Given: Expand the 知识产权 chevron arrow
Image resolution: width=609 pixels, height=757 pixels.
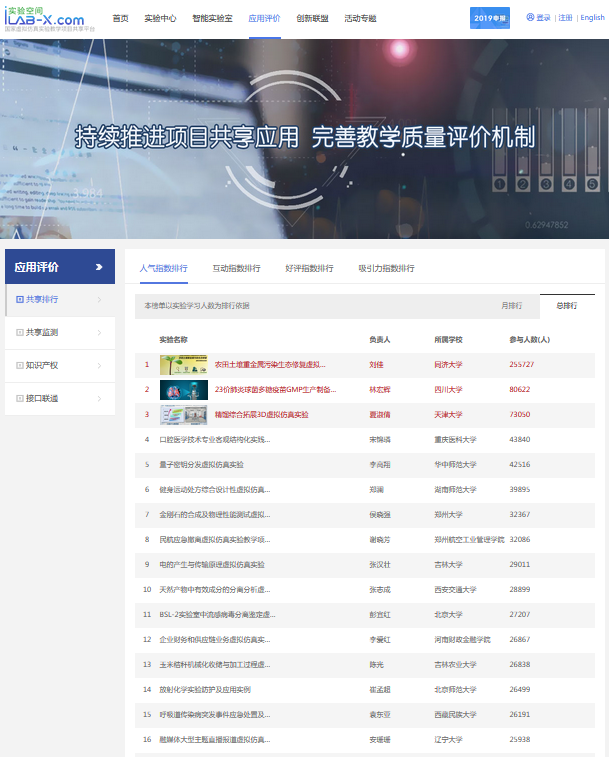Looking at the screenshot, I should pos(99,365).
